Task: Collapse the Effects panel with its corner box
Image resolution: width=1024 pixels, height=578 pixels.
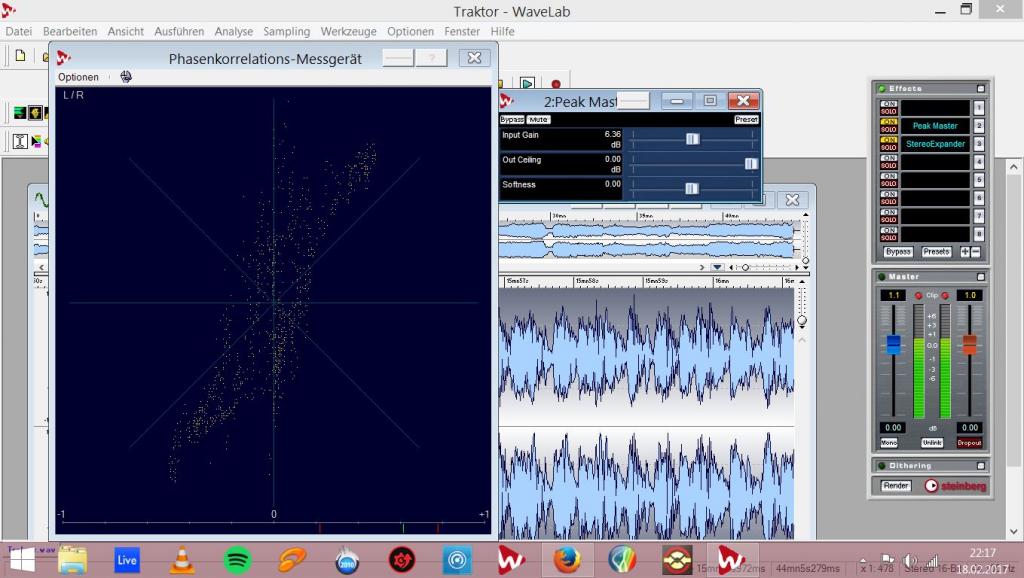Action: point(980,88)
